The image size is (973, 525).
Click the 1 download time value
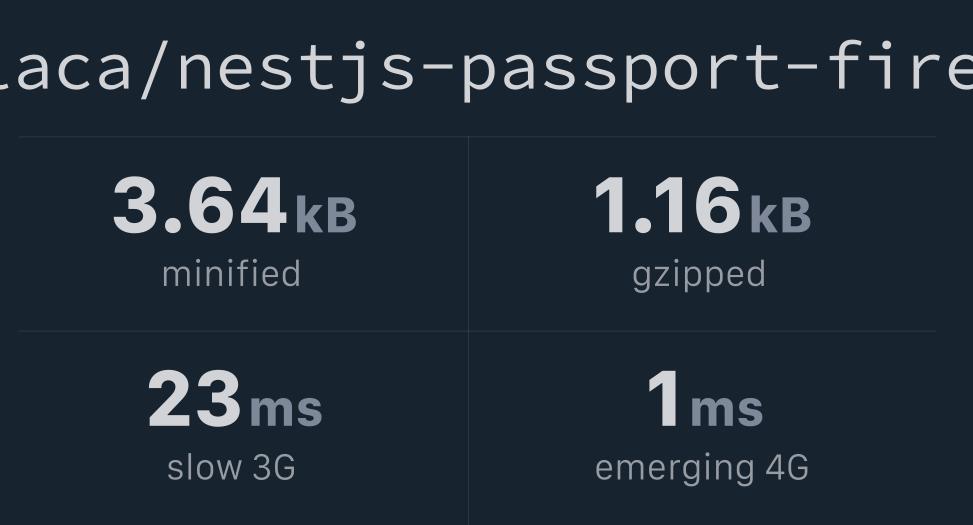click(663, 398)
